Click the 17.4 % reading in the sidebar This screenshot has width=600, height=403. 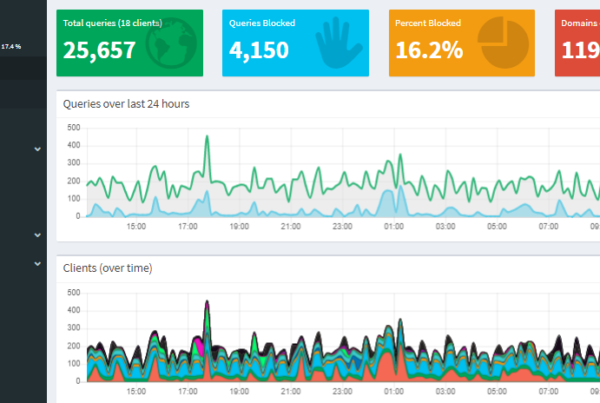pyautogui.click(x=12, y=46)
